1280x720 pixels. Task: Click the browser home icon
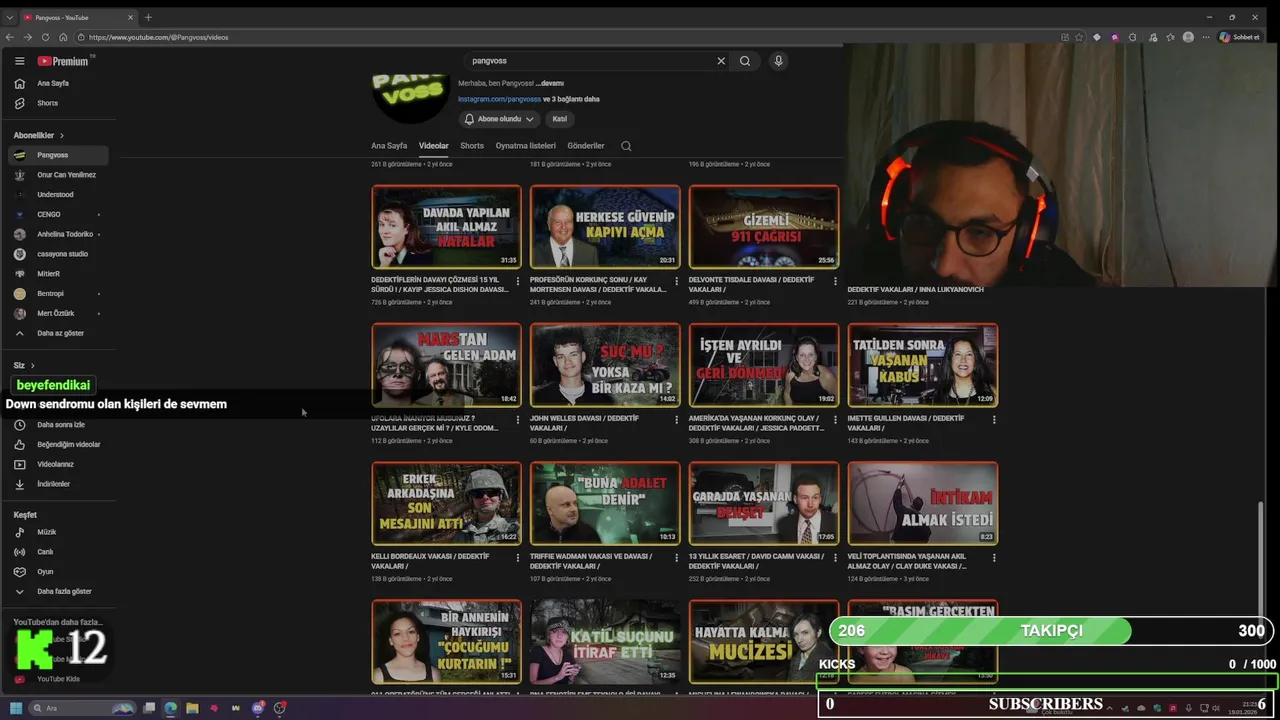[62, 37]
